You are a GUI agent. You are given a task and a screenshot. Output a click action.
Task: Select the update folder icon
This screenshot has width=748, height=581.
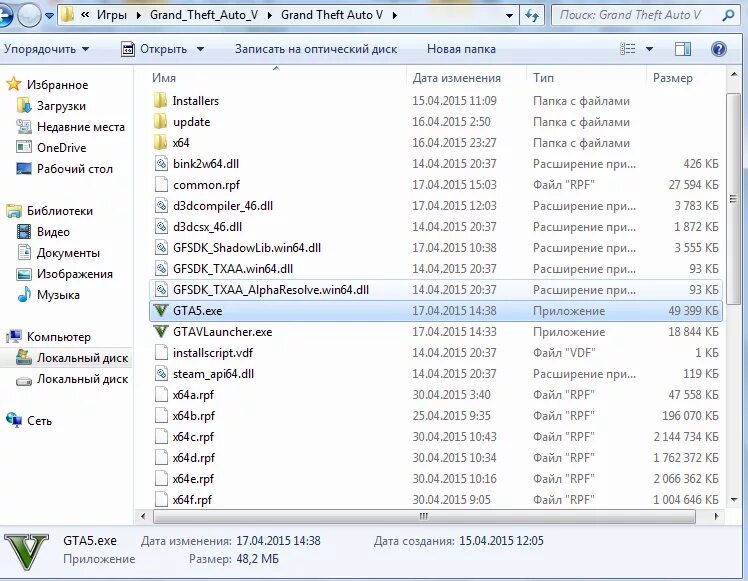161,122
